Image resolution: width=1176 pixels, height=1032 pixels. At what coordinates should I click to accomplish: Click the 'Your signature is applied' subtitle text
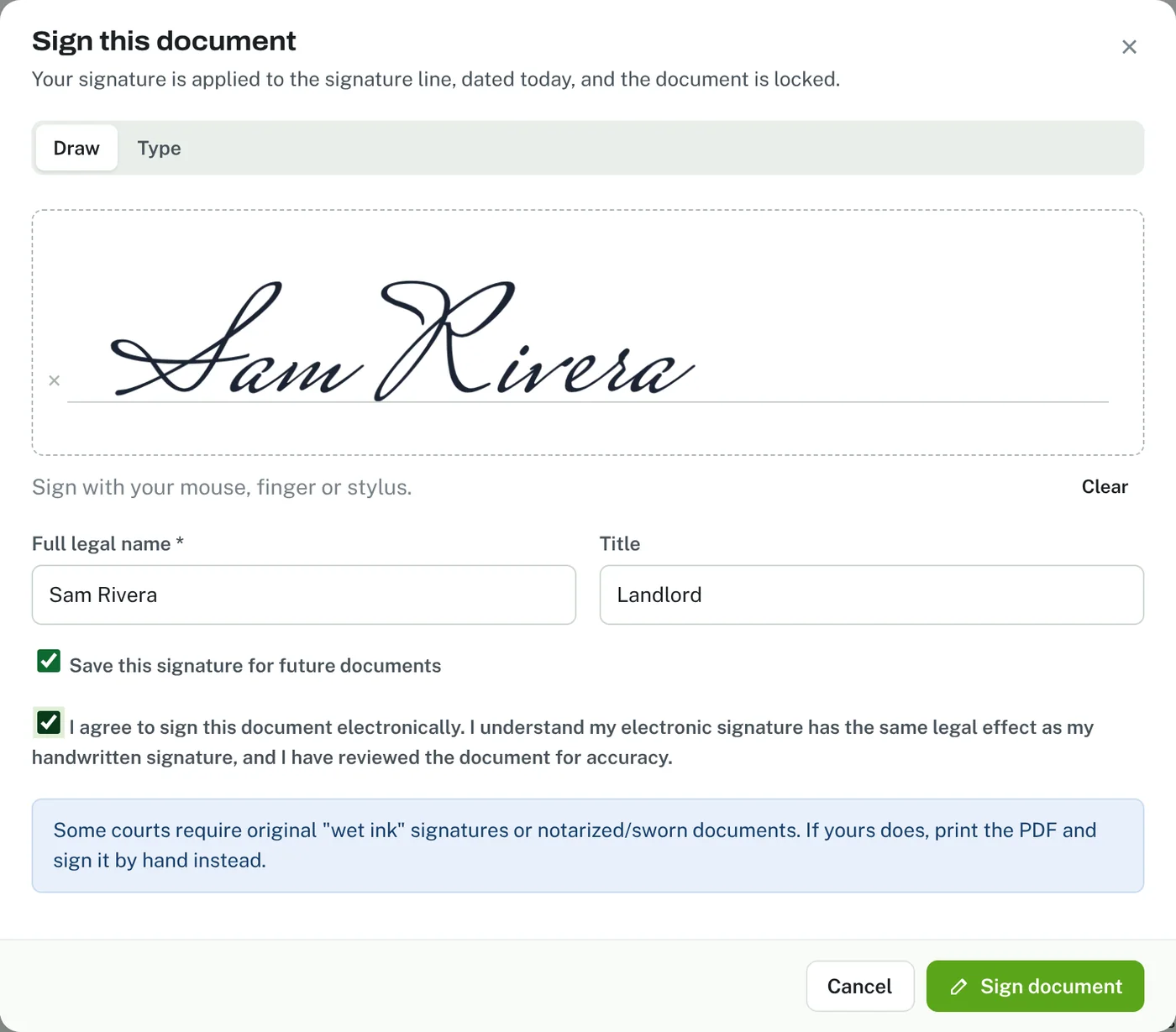pyautogui.click(x=436, y=79)
